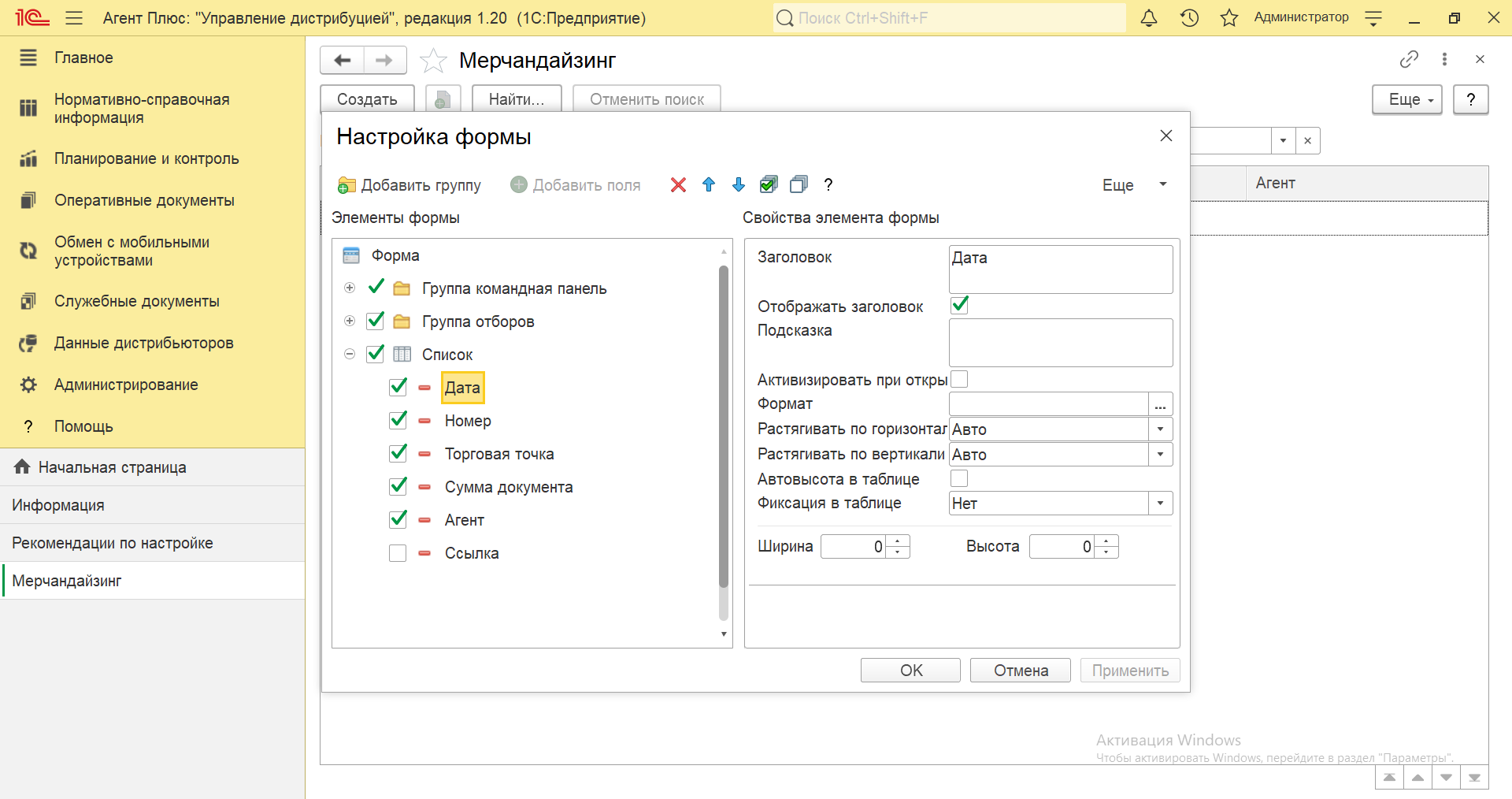1512x799 pixels.
Task: Expand Группа отборов node
Action: [350, 321]
